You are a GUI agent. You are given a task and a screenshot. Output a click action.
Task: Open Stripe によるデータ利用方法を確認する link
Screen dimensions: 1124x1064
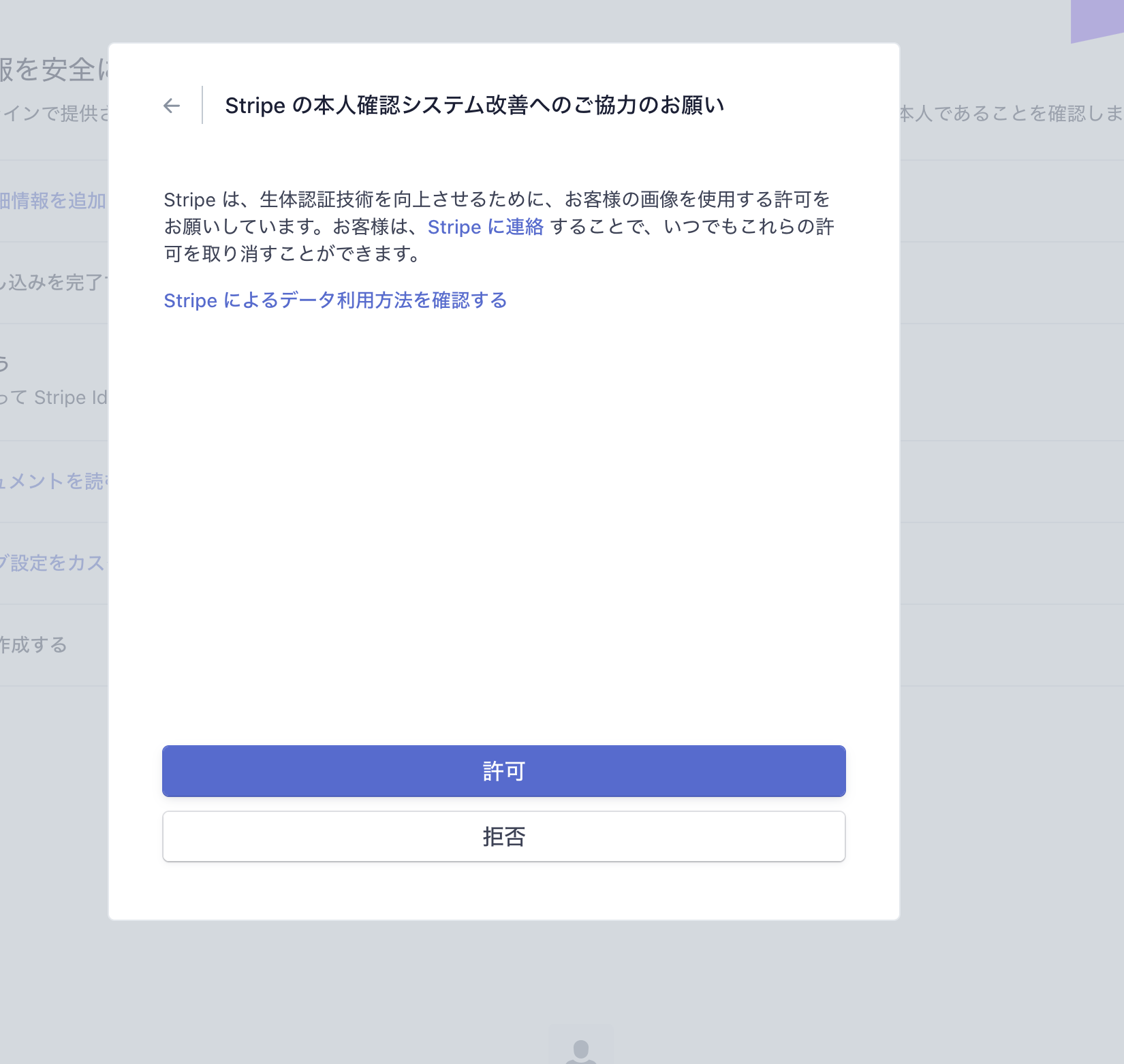(x=335, y=300)
